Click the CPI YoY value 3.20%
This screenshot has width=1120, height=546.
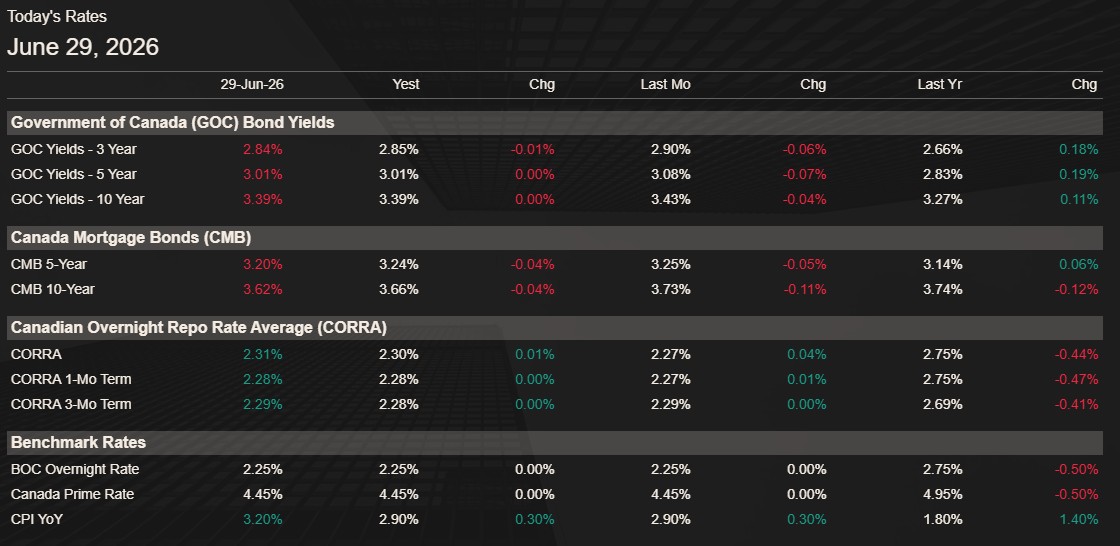(x=262, y=520)
